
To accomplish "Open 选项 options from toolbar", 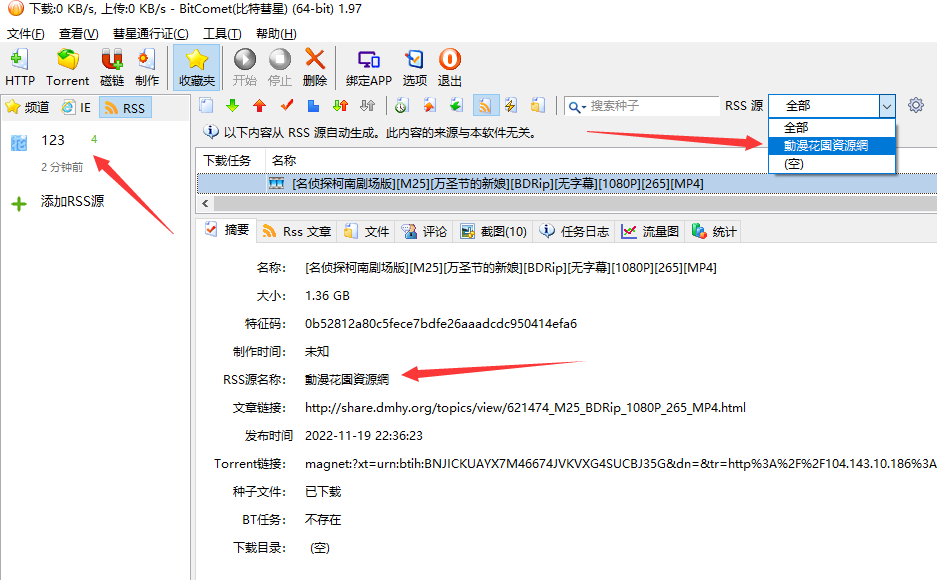I will [414, 67].
